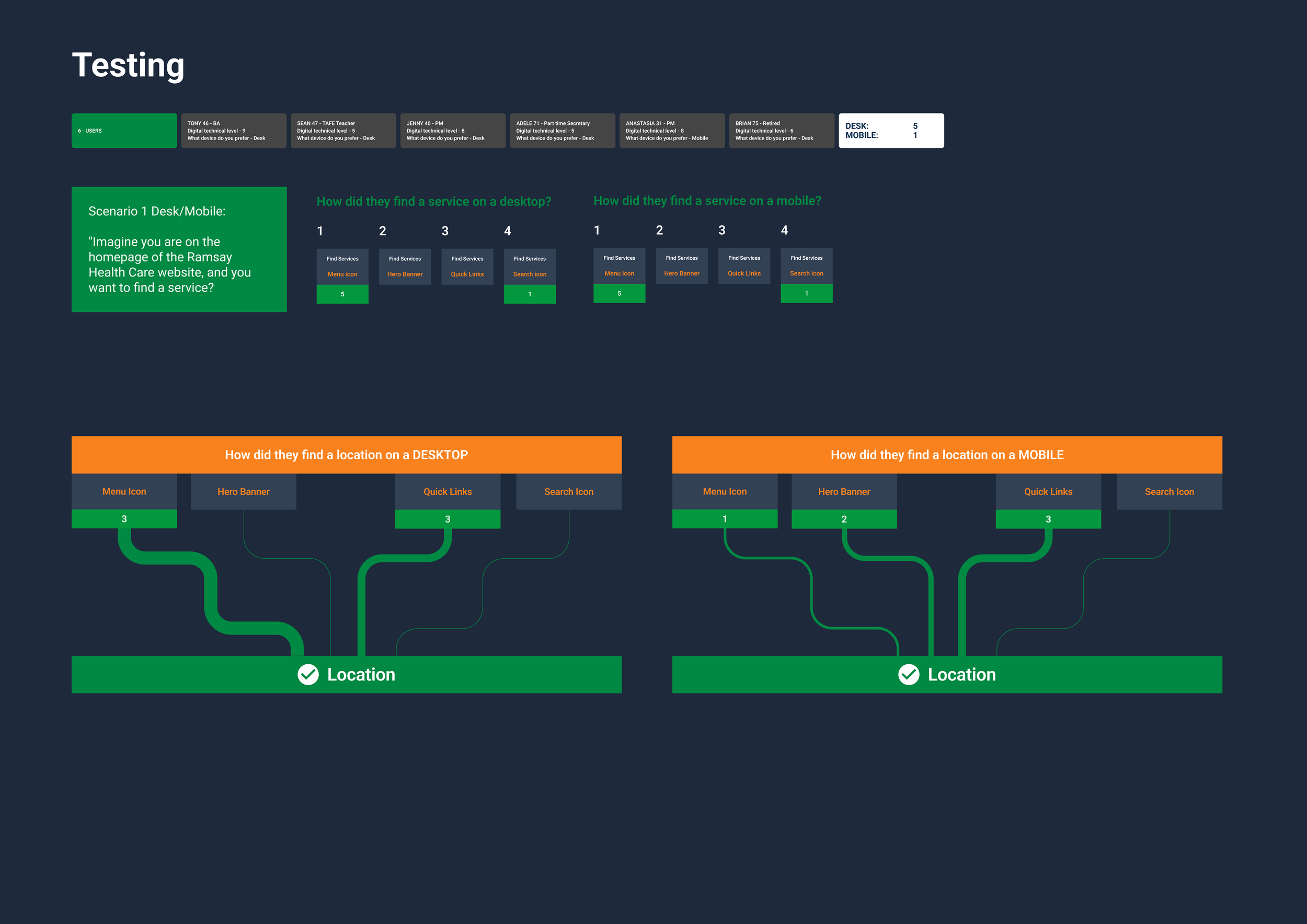Select ADELE 71 - Part time Secretary card
The height and width of the screenshot is (924, 1307).
click(x=563, y=131)
